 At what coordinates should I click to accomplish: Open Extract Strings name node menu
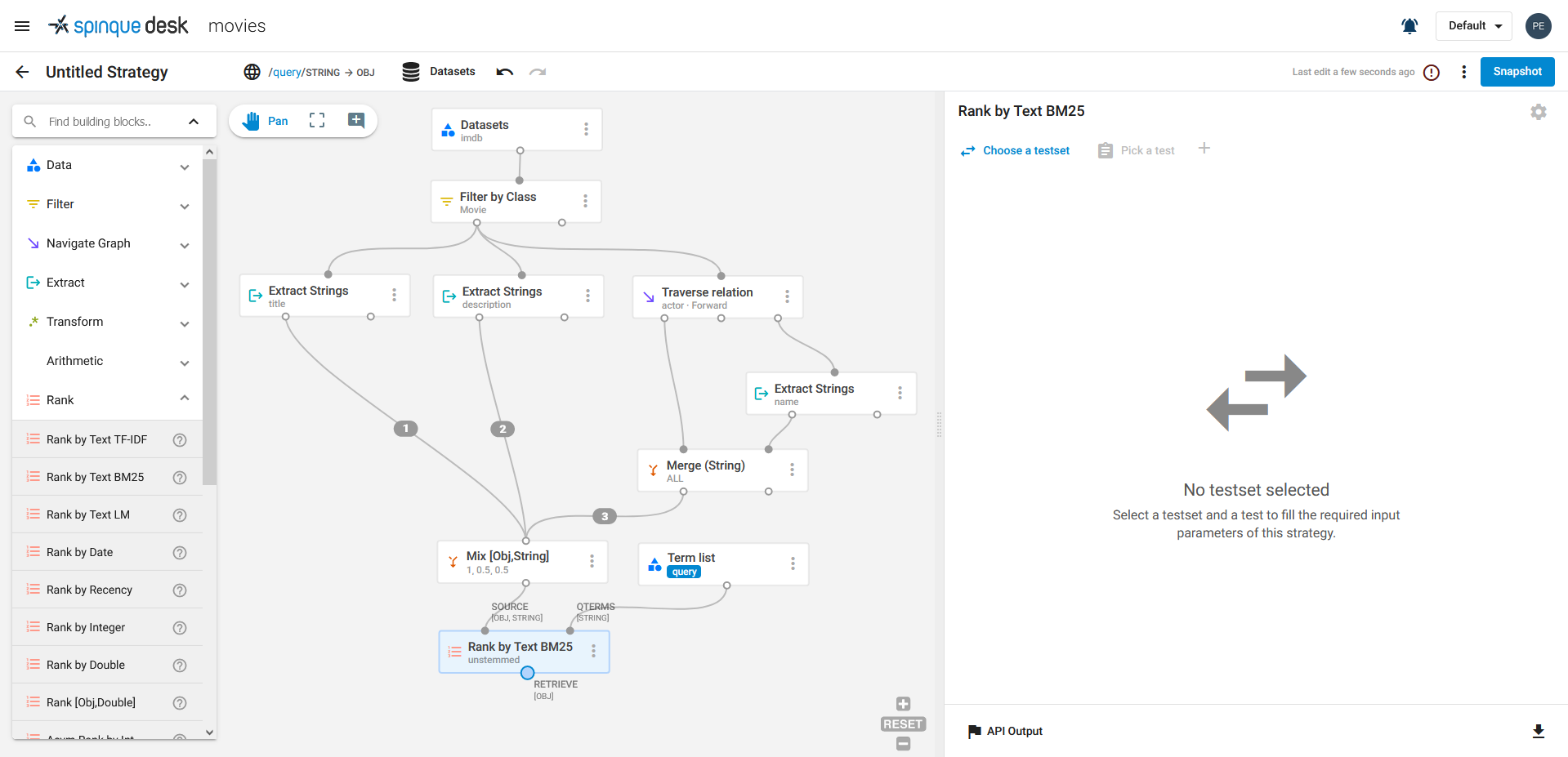(900, 393)
